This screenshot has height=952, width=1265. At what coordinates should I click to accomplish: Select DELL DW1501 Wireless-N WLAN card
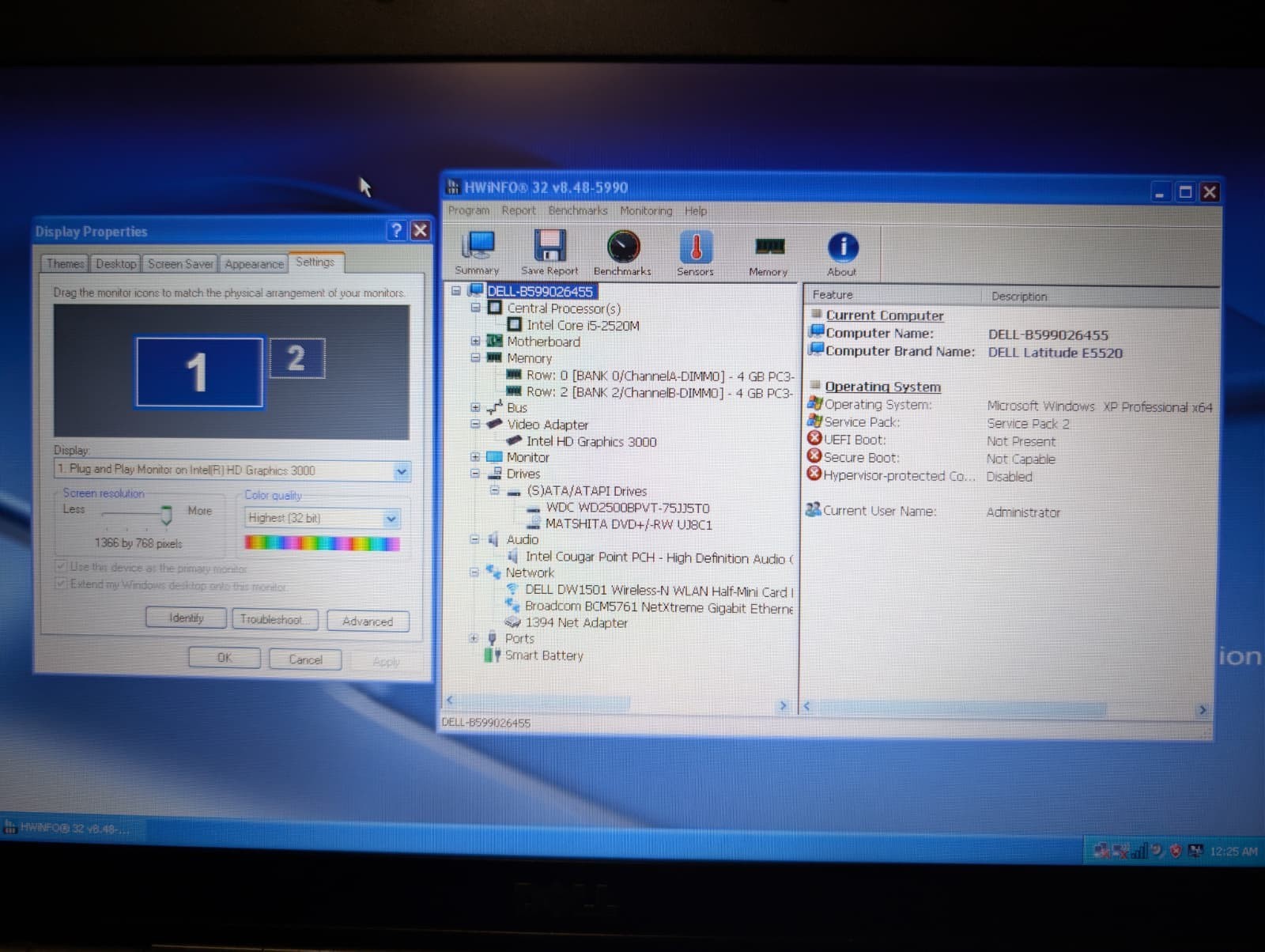659,591
